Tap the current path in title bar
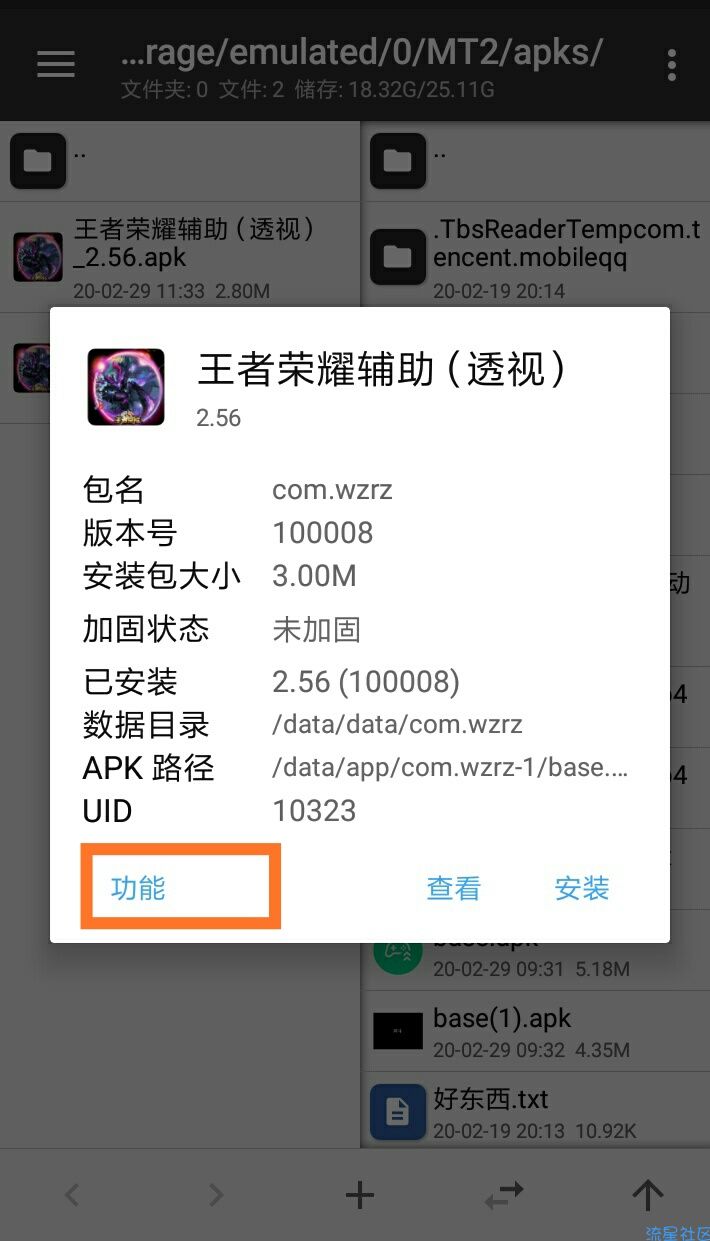710x1241 pixels. point(361,50)
